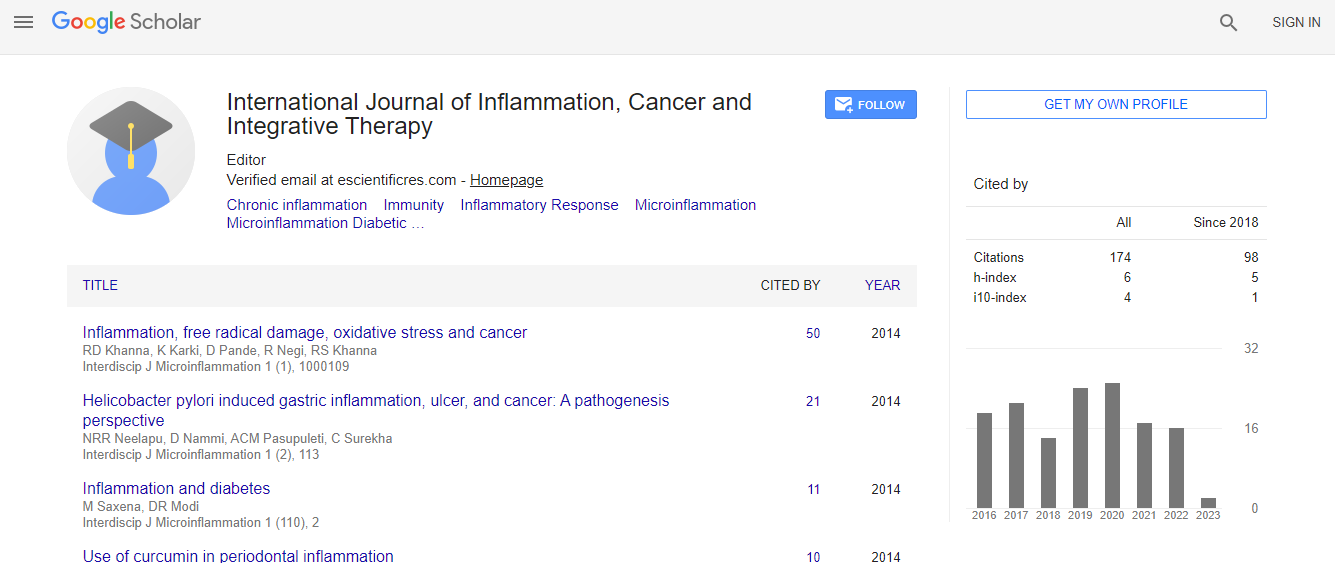Open the hamburger menu icon

tap(23, 22)
